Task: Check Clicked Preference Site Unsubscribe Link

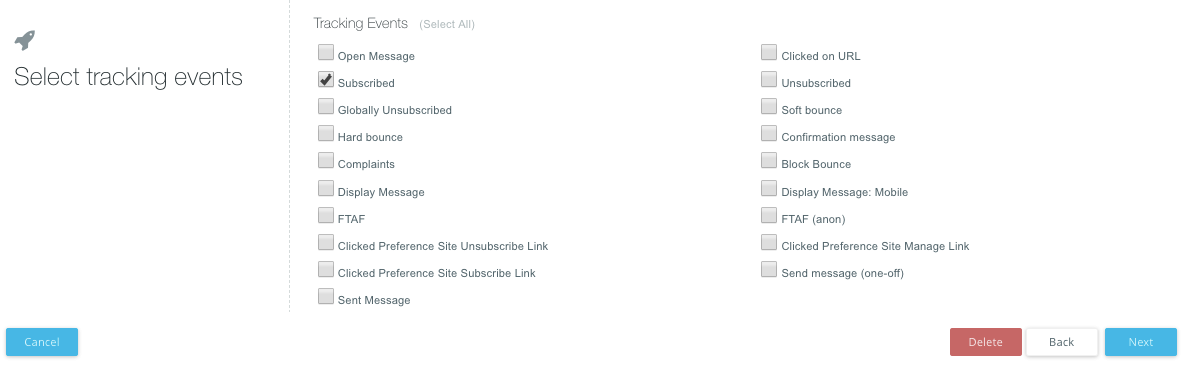Action: click(325, 242)
